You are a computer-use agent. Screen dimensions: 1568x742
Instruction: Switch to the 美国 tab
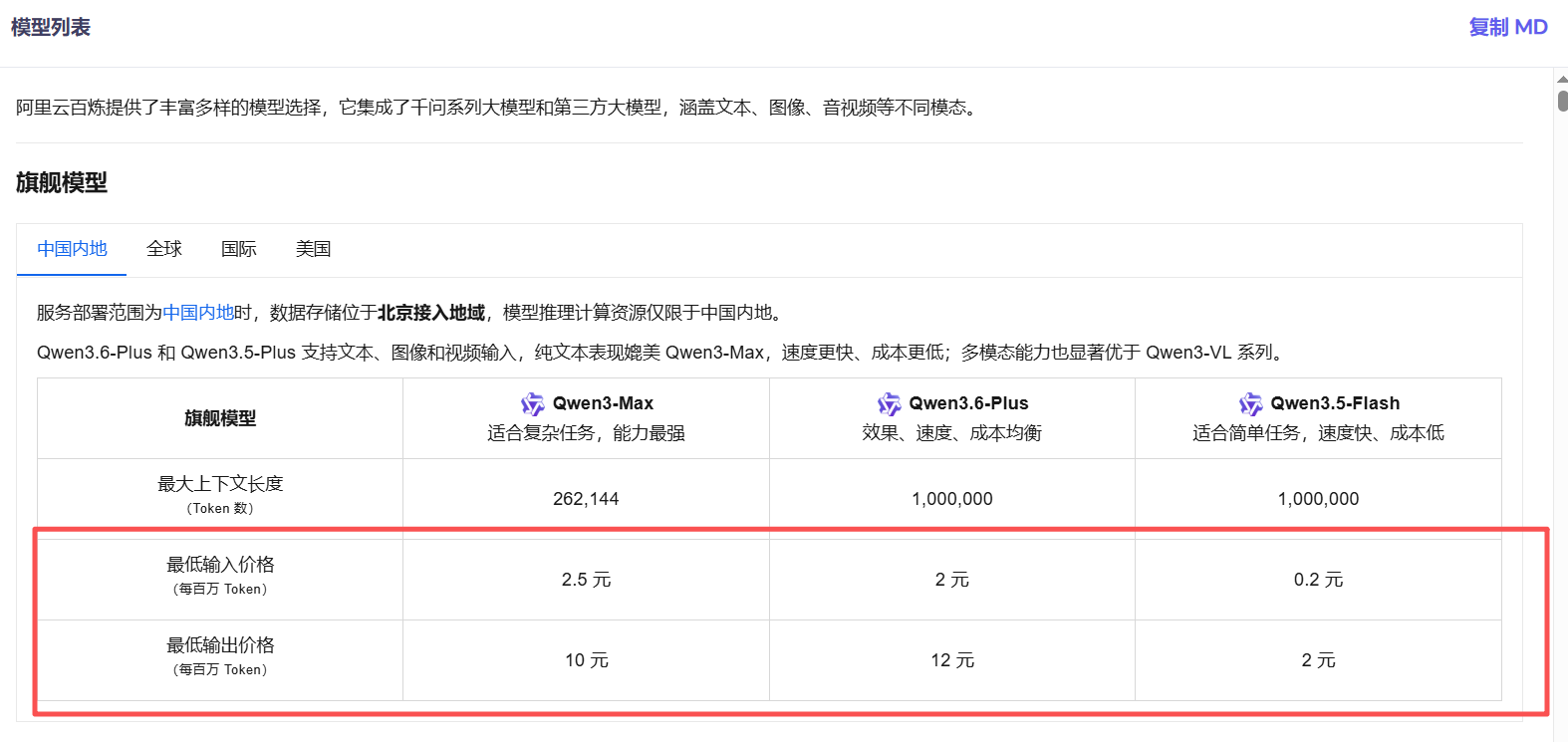[x=313, y=249]
